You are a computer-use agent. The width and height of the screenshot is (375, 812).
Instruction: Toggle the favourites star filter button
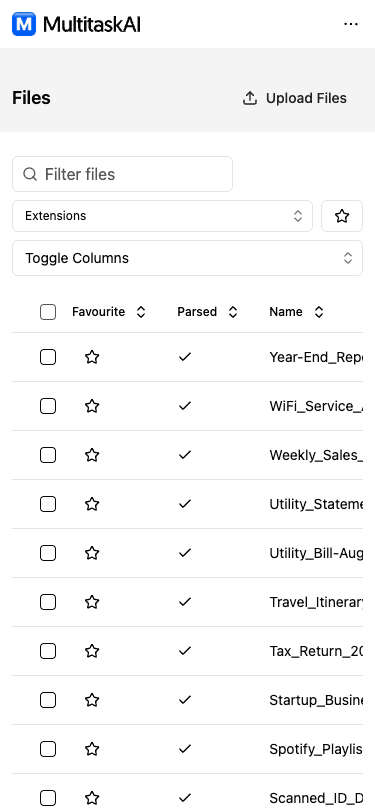[x=342, y=216]
